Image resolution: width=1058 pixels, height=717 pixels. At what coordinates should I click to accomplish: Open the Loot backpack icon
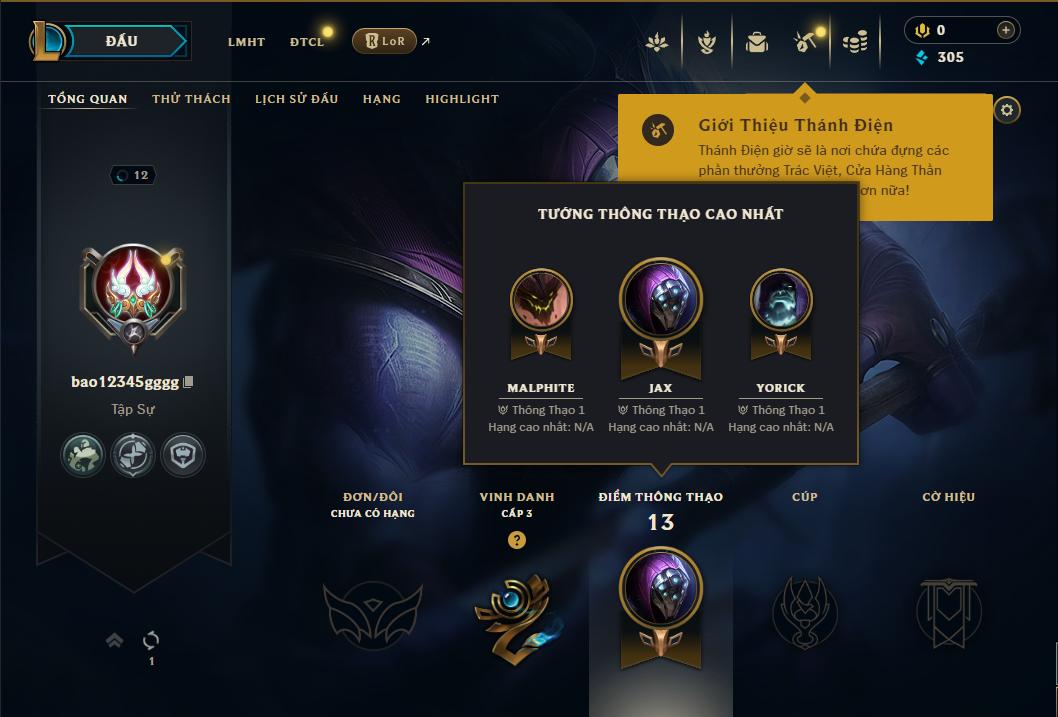(756, 42)
